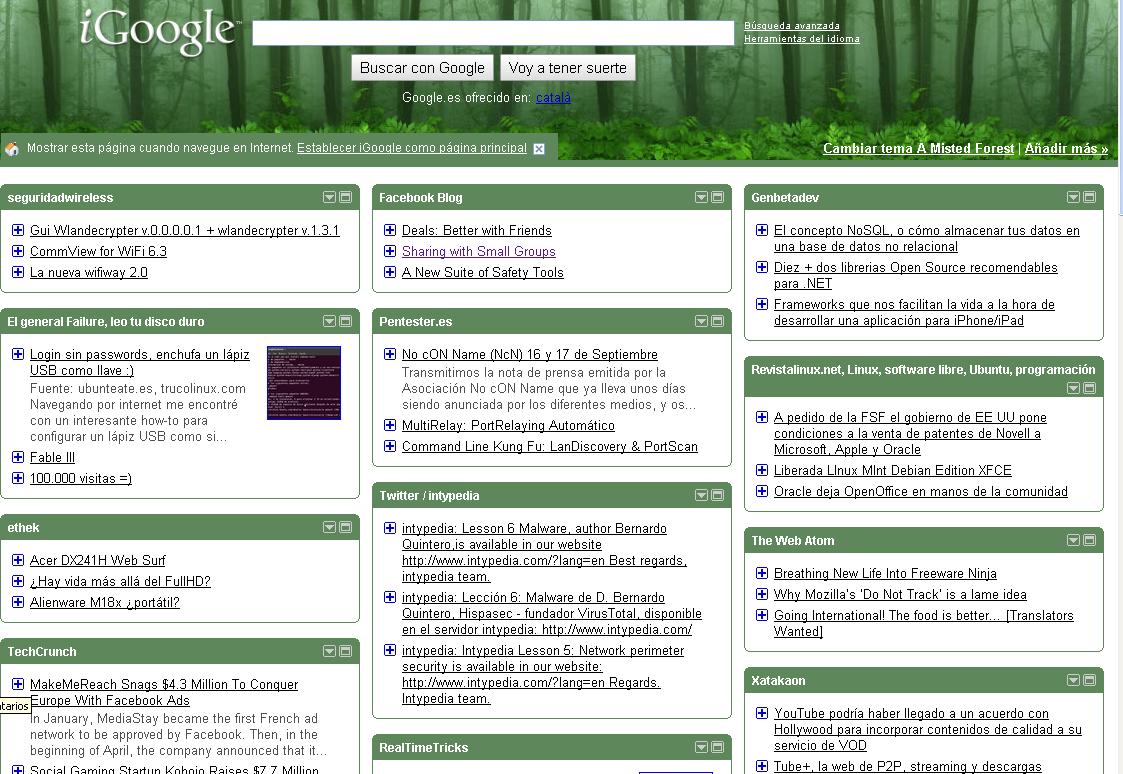Open Pentester.es gadget dropdown menu
Viewport: 1123px width, 774px height.
(702, 321)
